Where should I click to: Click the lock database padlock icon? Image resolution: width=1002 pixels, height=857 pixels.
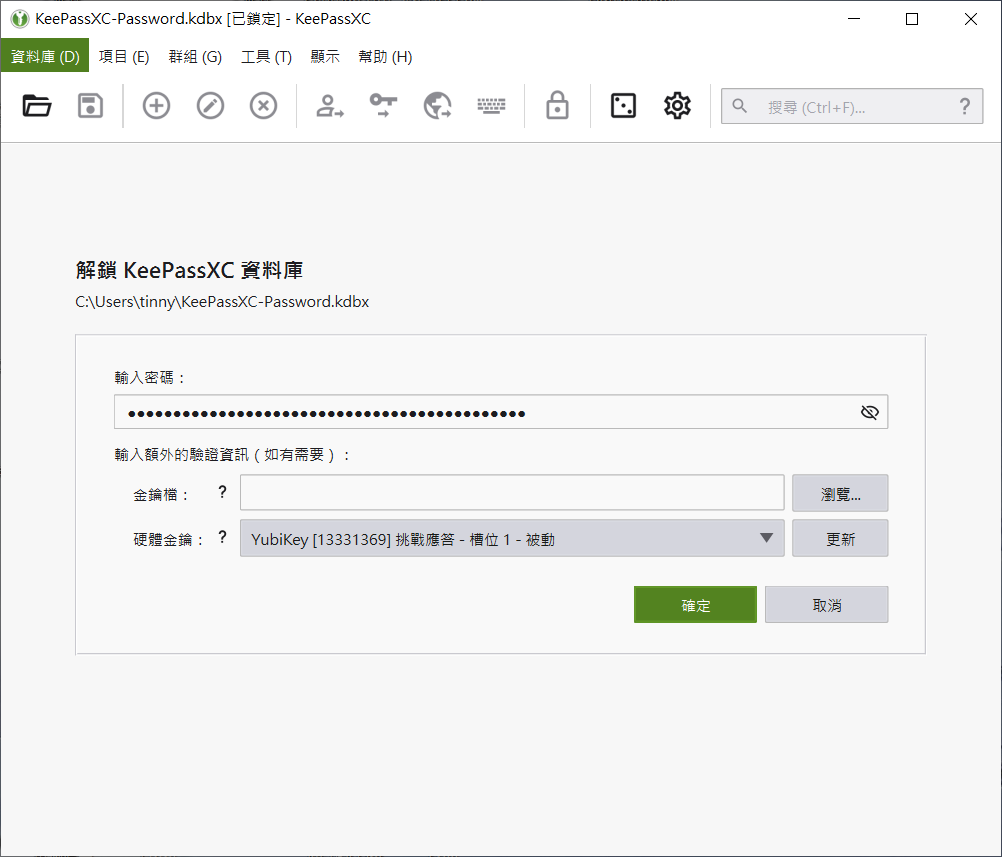(x=557, y=105)
